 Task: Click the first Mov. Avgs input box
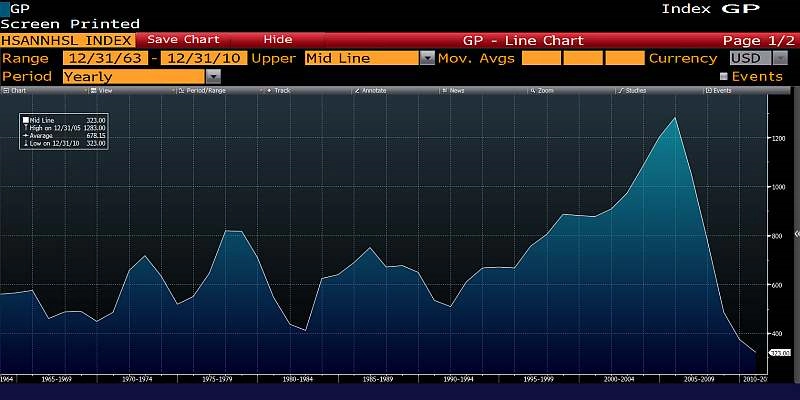click(x=541, y=59)
